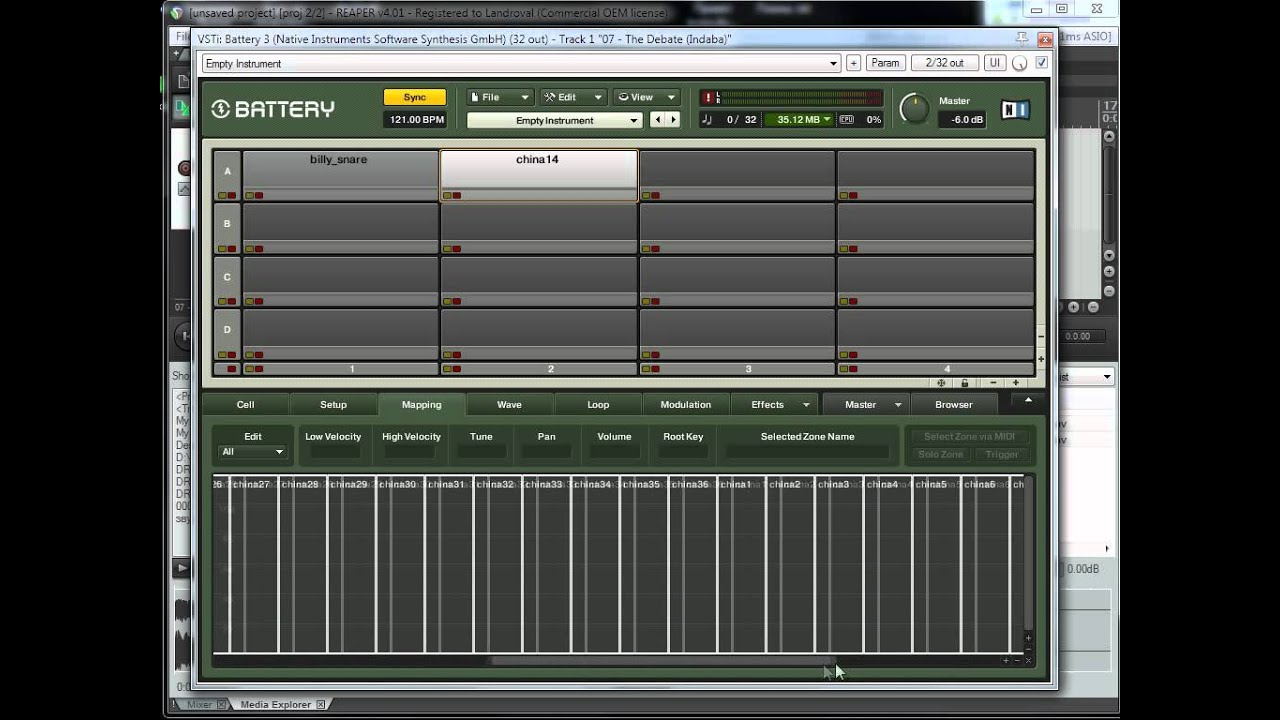Toggle the yellow solo square of the china14 cell
Image resolution: width=1280 pixels, height=720 pixels.
pyautogui.click(x=448, y=196)
